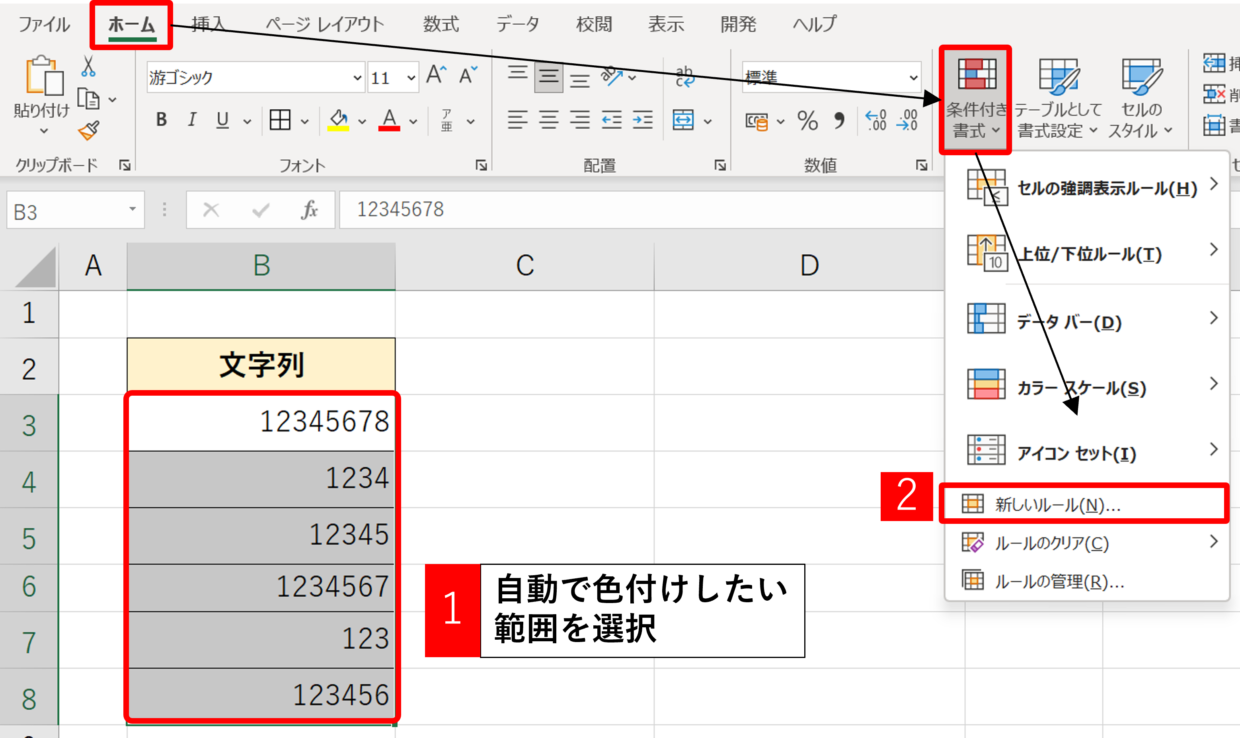Screen dimensions: 1240x738
Task: Click the Merge and Center cells icon
Action: [x=684, y=121]
